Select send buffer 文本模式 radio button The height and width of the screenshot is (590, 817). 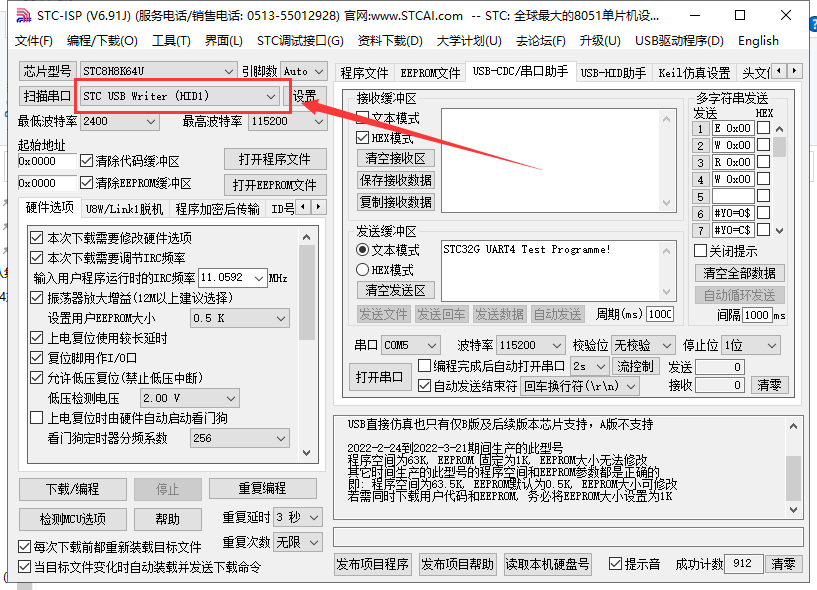(x=363, y=250)
